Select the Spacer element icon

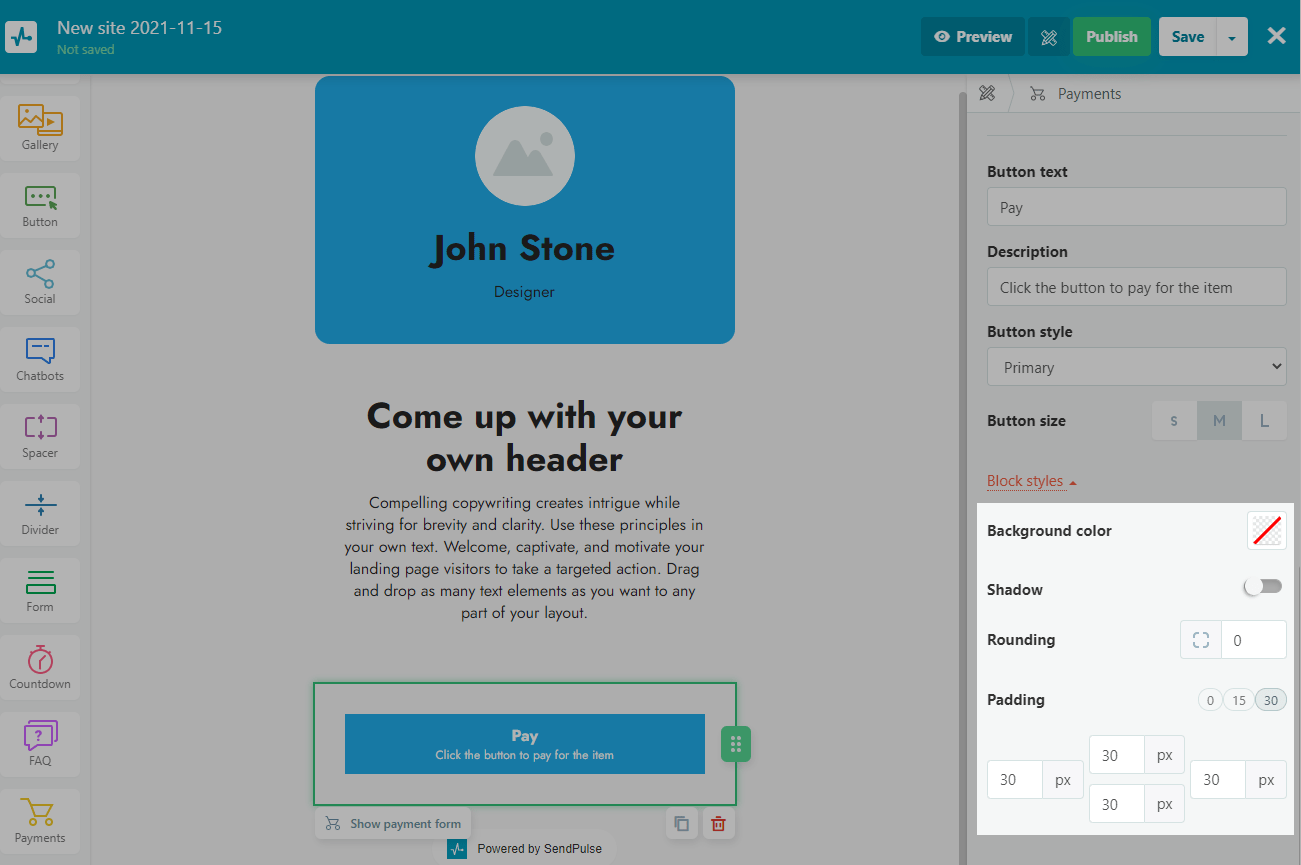[40, 435]
